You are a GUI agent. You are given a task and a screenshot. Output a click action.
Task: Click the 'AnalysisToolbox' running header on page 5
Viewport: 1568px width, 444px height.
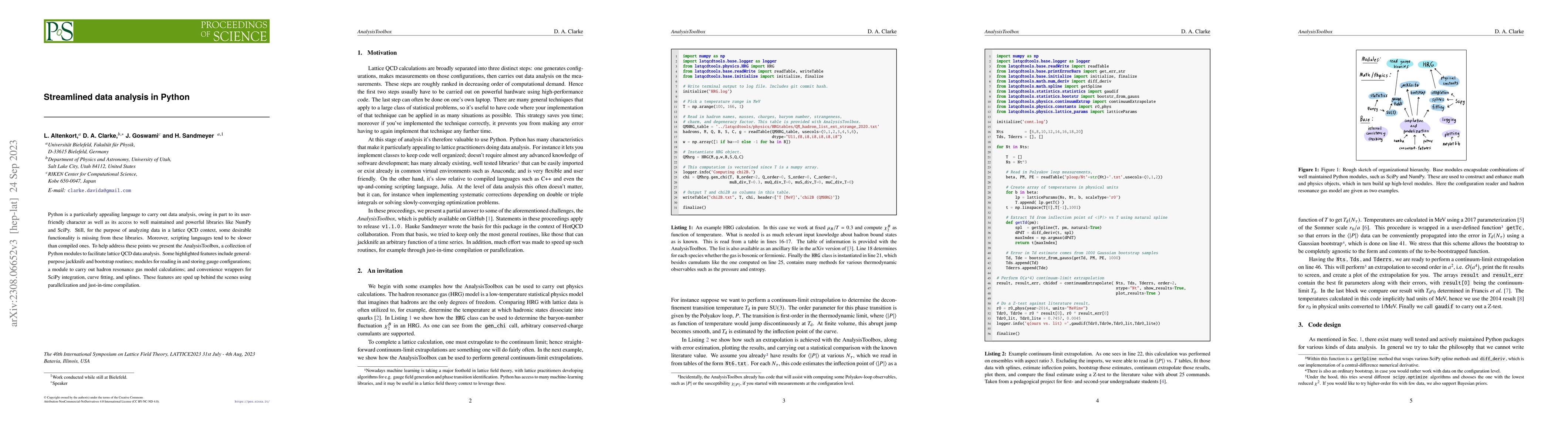[1315, 31]
